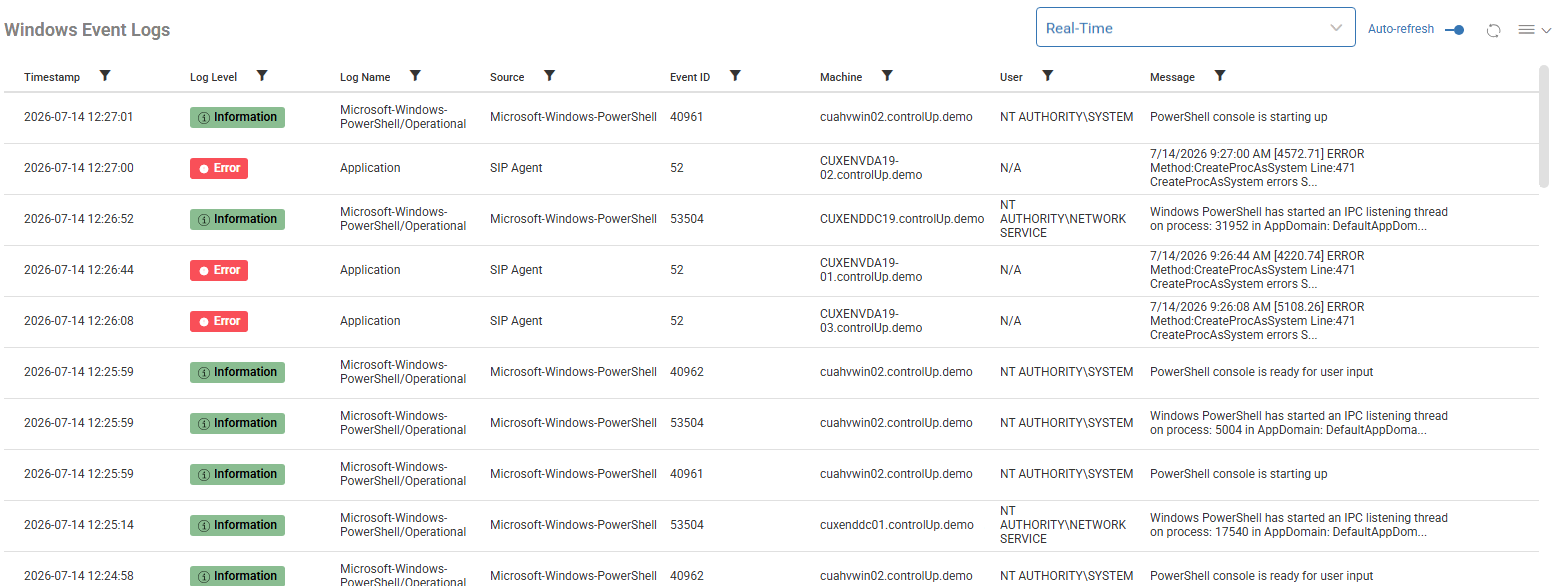
Task: Sort by User column header
Action: [x=1011, y=77]
